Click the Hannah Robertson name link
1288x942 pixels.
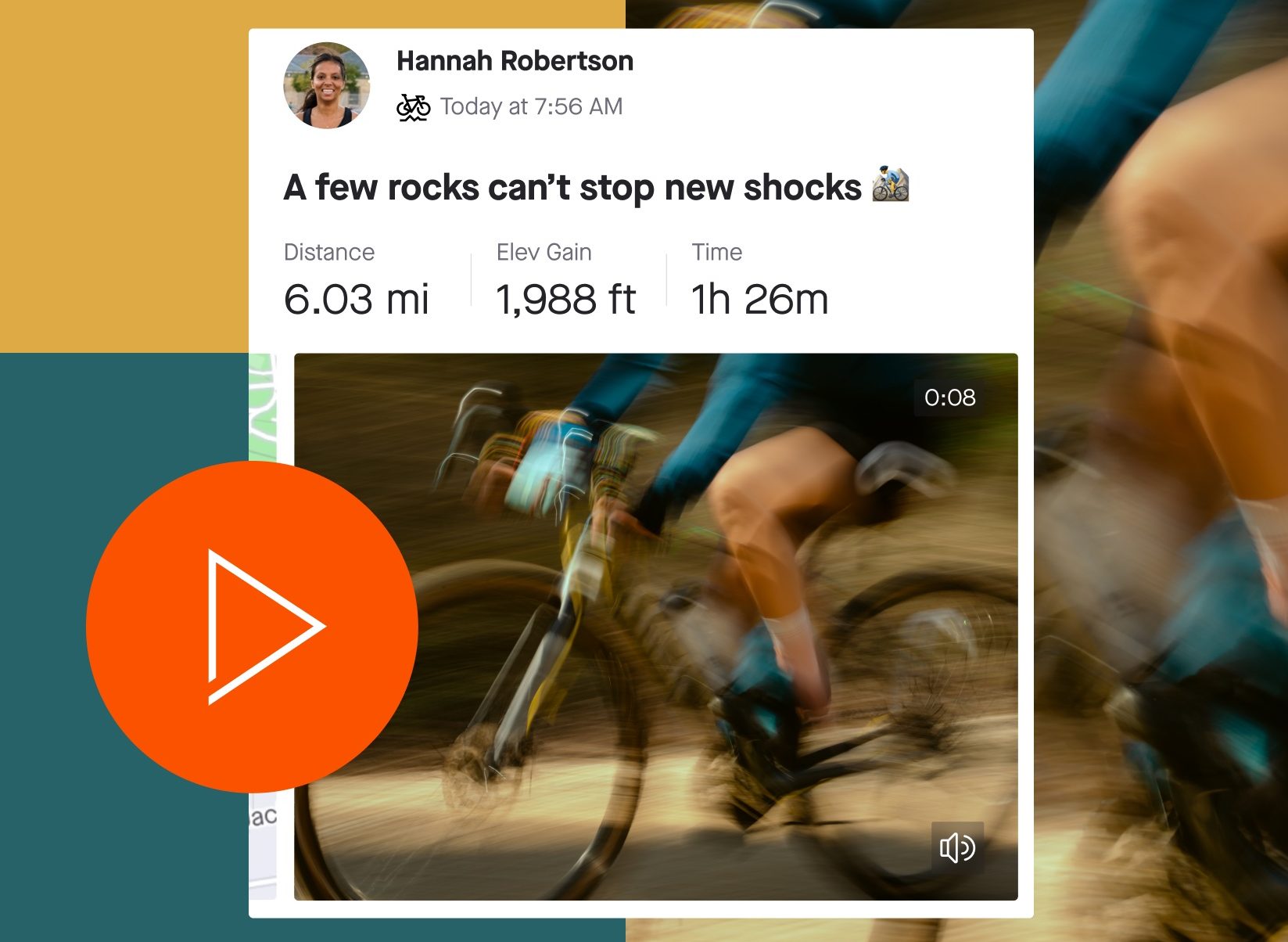tap(515, 60)
